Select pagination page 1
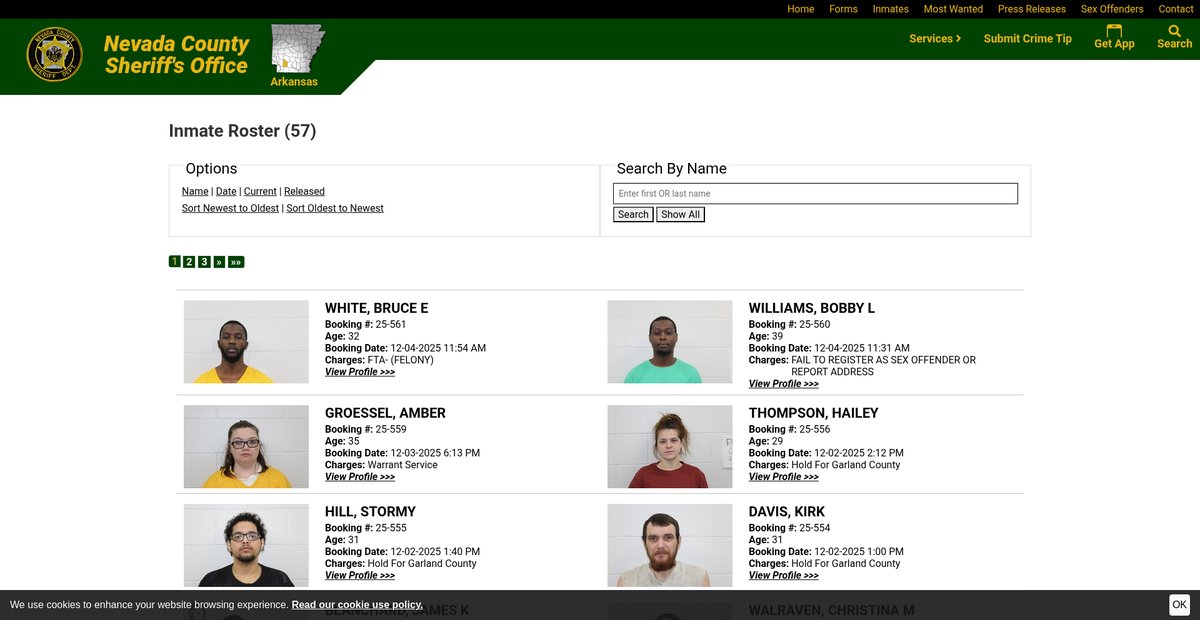The width and height of the screenshot is (1200, 620). tap(174, 262)
